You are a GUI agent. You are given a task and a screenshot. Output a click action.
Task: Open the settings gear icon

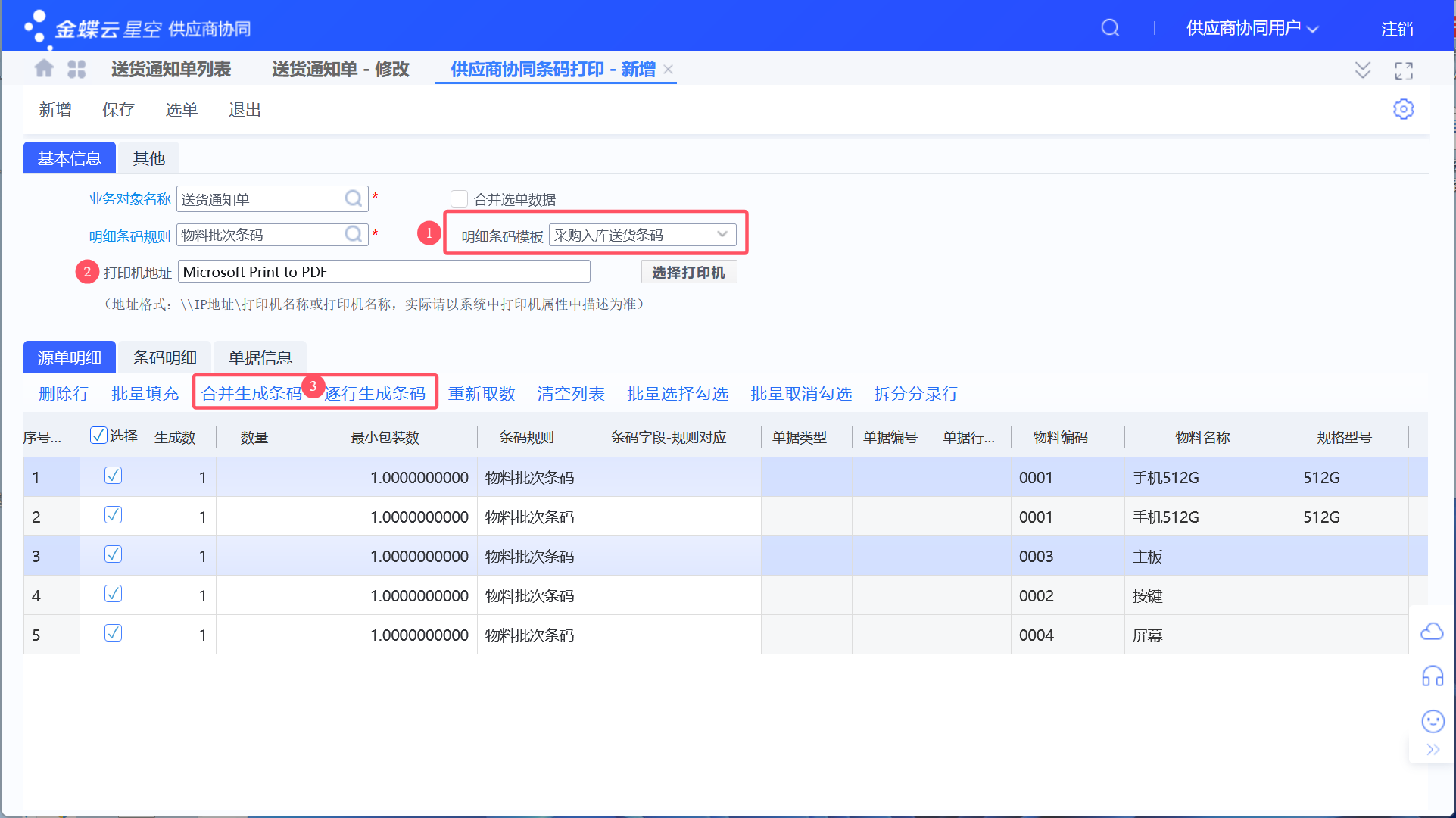pyautogui.click(x=1403, y=109)
